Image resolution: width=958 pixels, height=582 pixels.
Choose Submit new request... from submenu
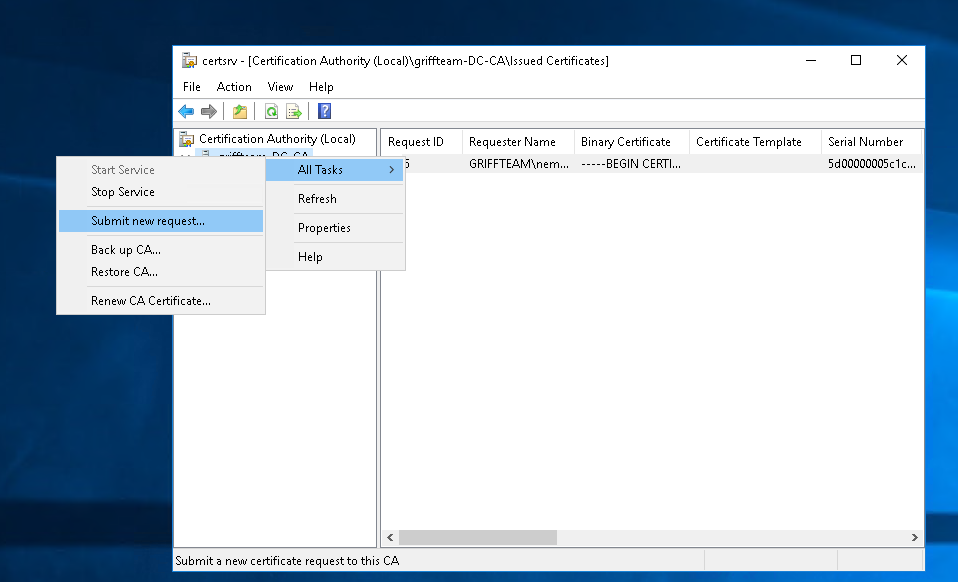point(148,221)
